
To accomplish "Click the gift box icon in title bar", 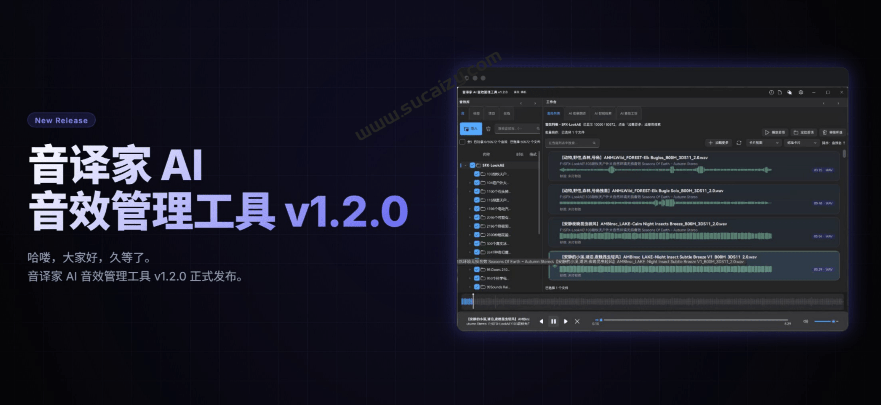I will pyautogui.click(x=801, y=92).
